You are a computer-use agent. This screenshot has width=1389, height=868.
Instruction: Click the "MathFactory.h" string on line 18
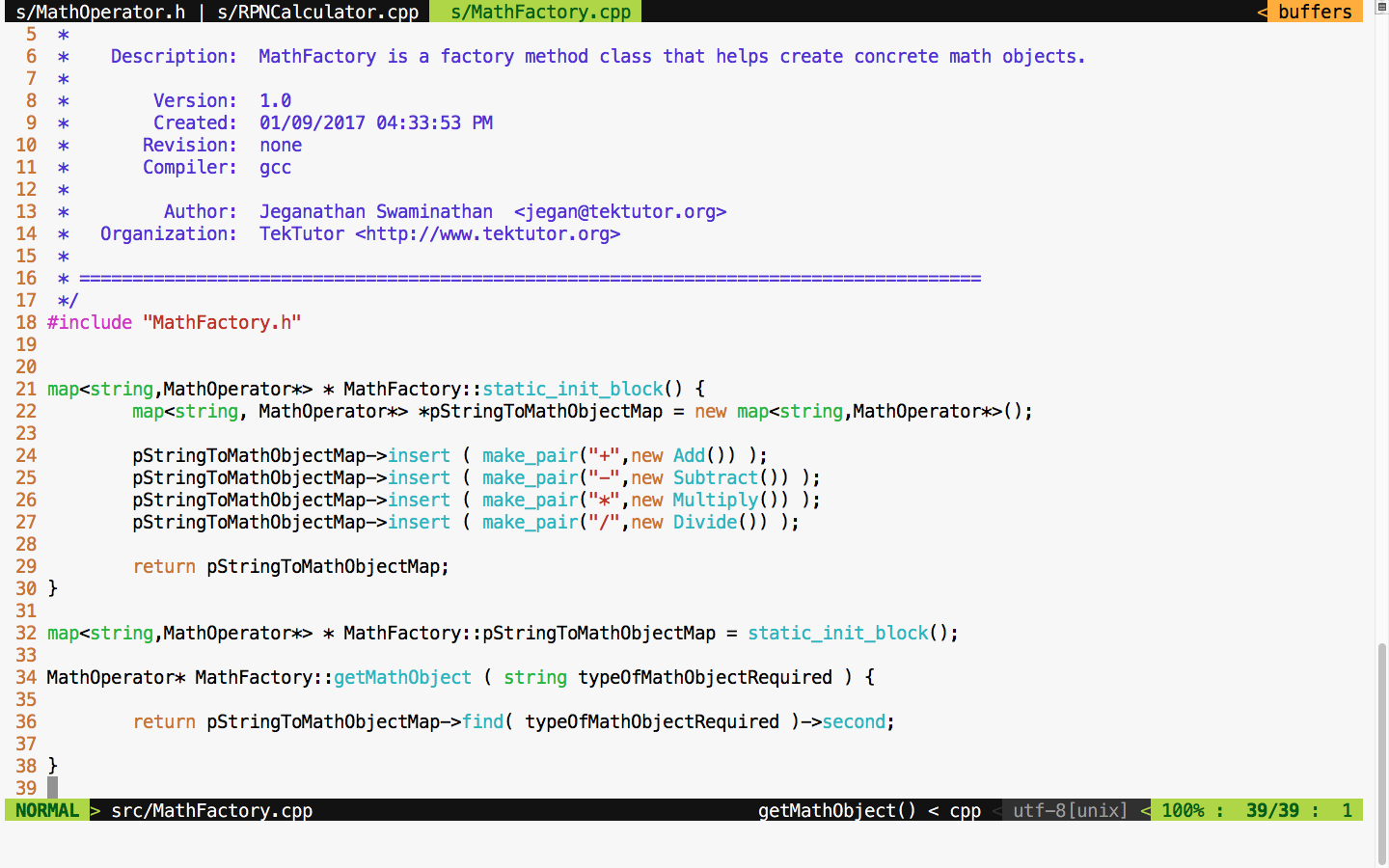pos(222,322)
